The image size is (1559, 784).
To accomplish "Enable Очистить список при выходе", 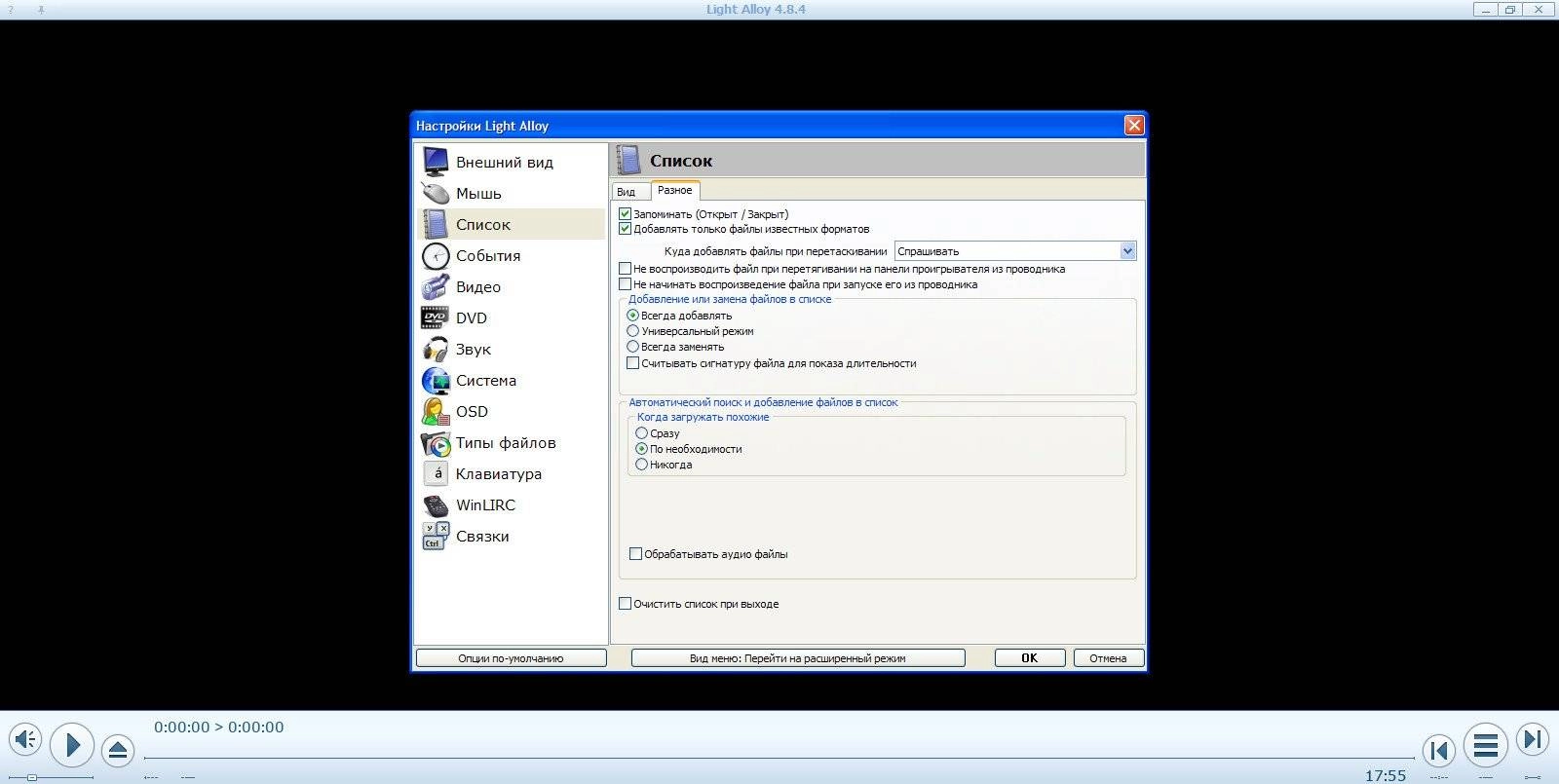I will click(x=626, y=604).
